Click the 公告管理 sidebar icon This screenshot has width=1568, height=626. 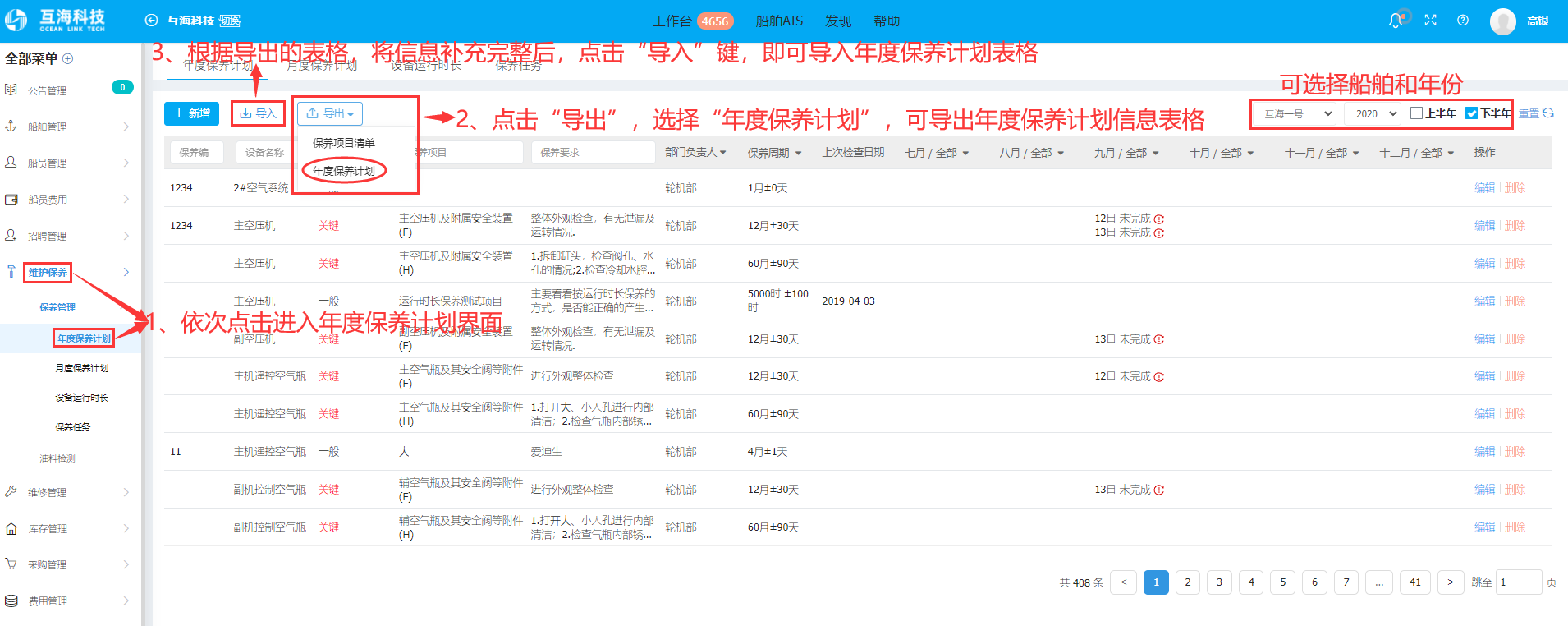(11, 90)
